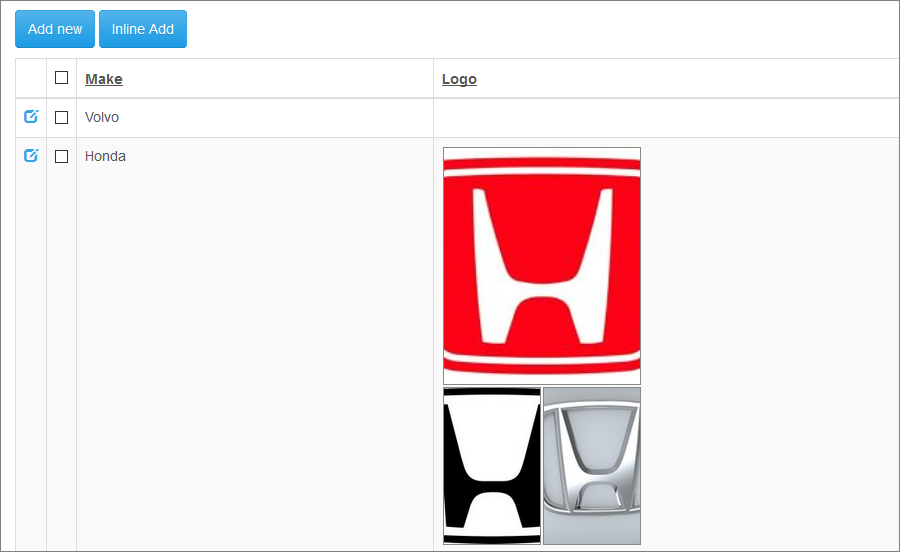Click the Honda make name text

tap(105, 156)
